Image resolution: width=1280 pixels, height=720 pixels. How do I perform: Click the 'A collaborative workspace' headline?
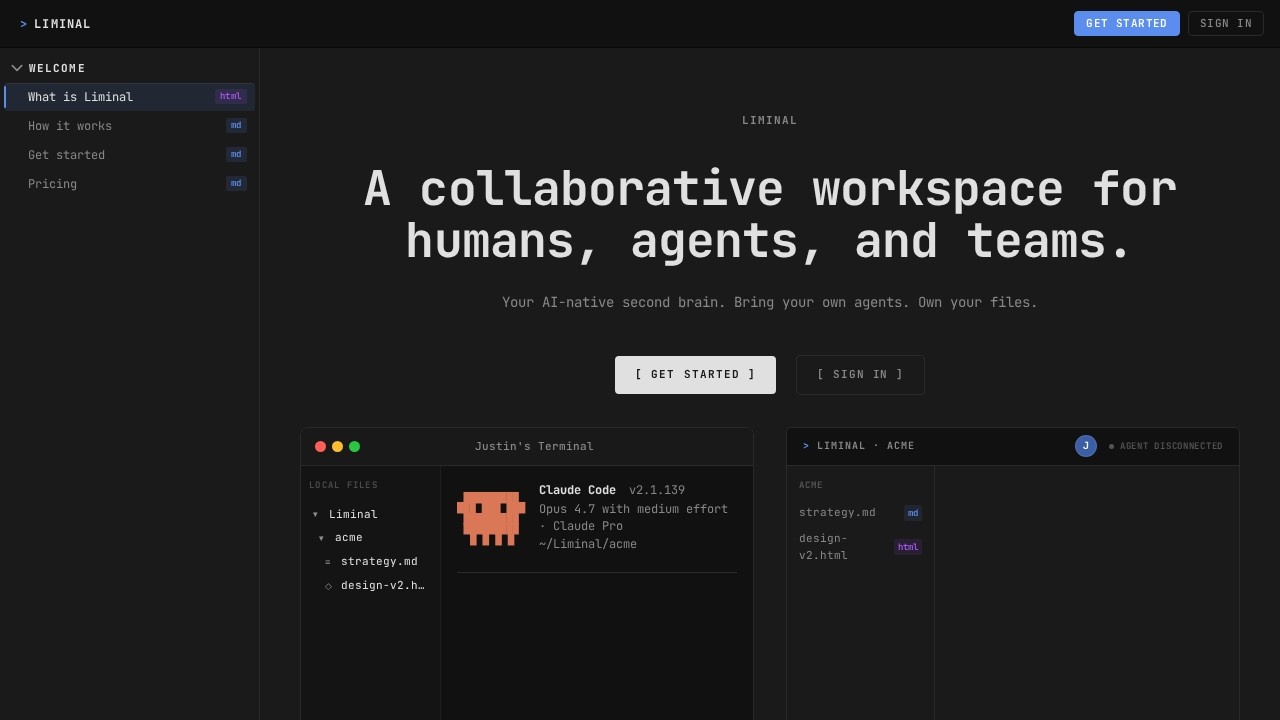770,216
